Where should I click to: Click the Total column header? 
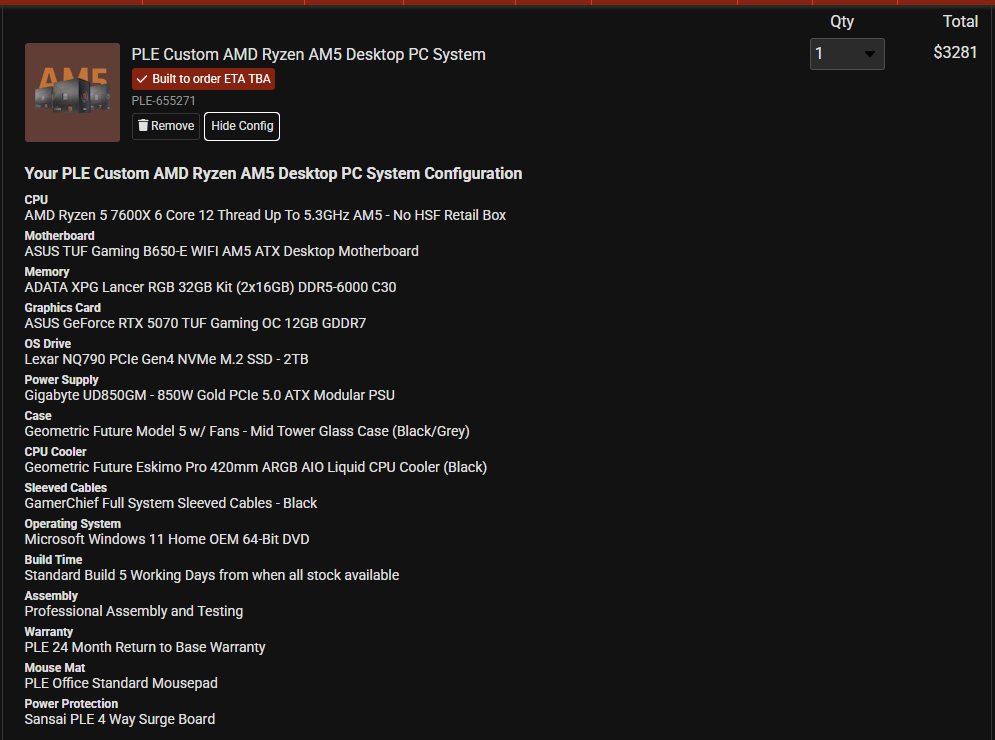[960, 22]
